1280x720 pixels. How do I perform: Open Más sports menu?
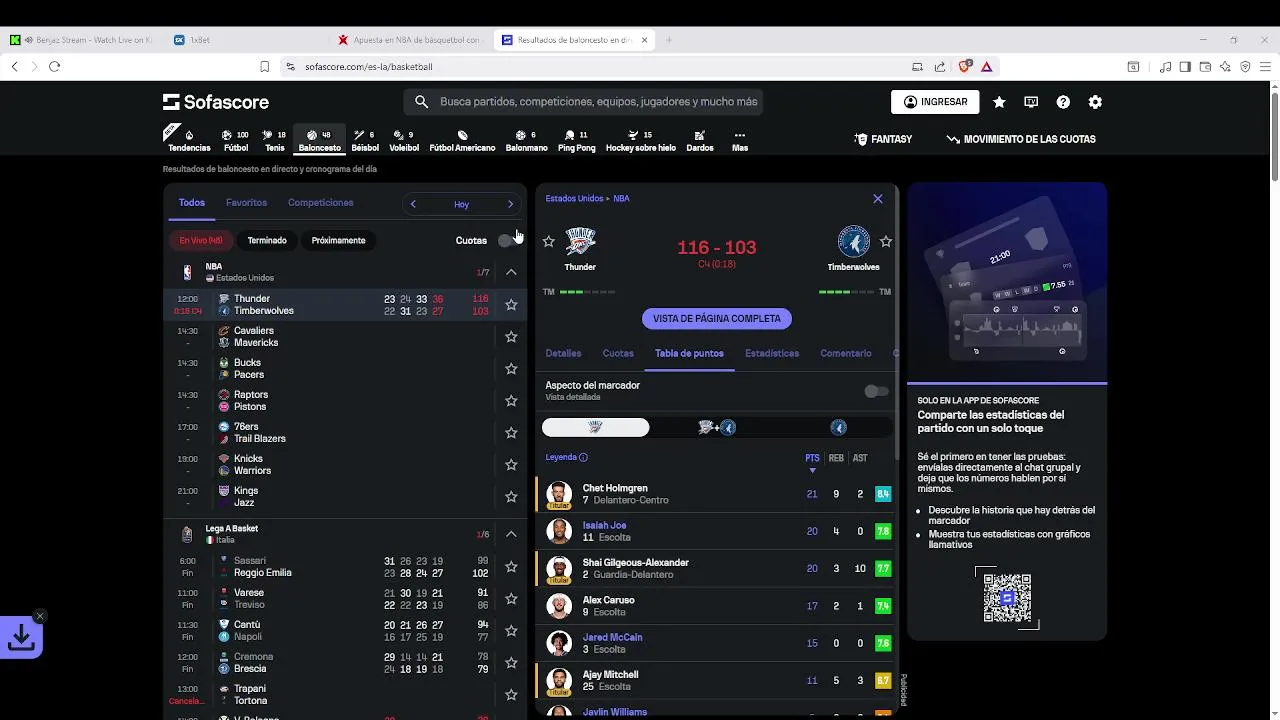pyautogui.click(x=740, y=140)
